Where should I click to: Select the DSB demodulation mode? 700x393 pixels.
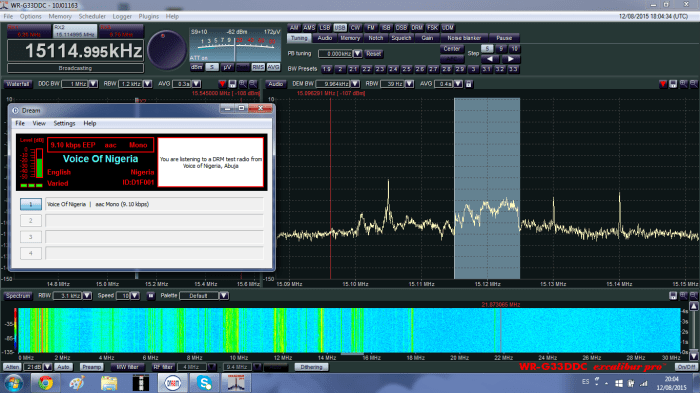pyautogui.click(x=401, y=28)
